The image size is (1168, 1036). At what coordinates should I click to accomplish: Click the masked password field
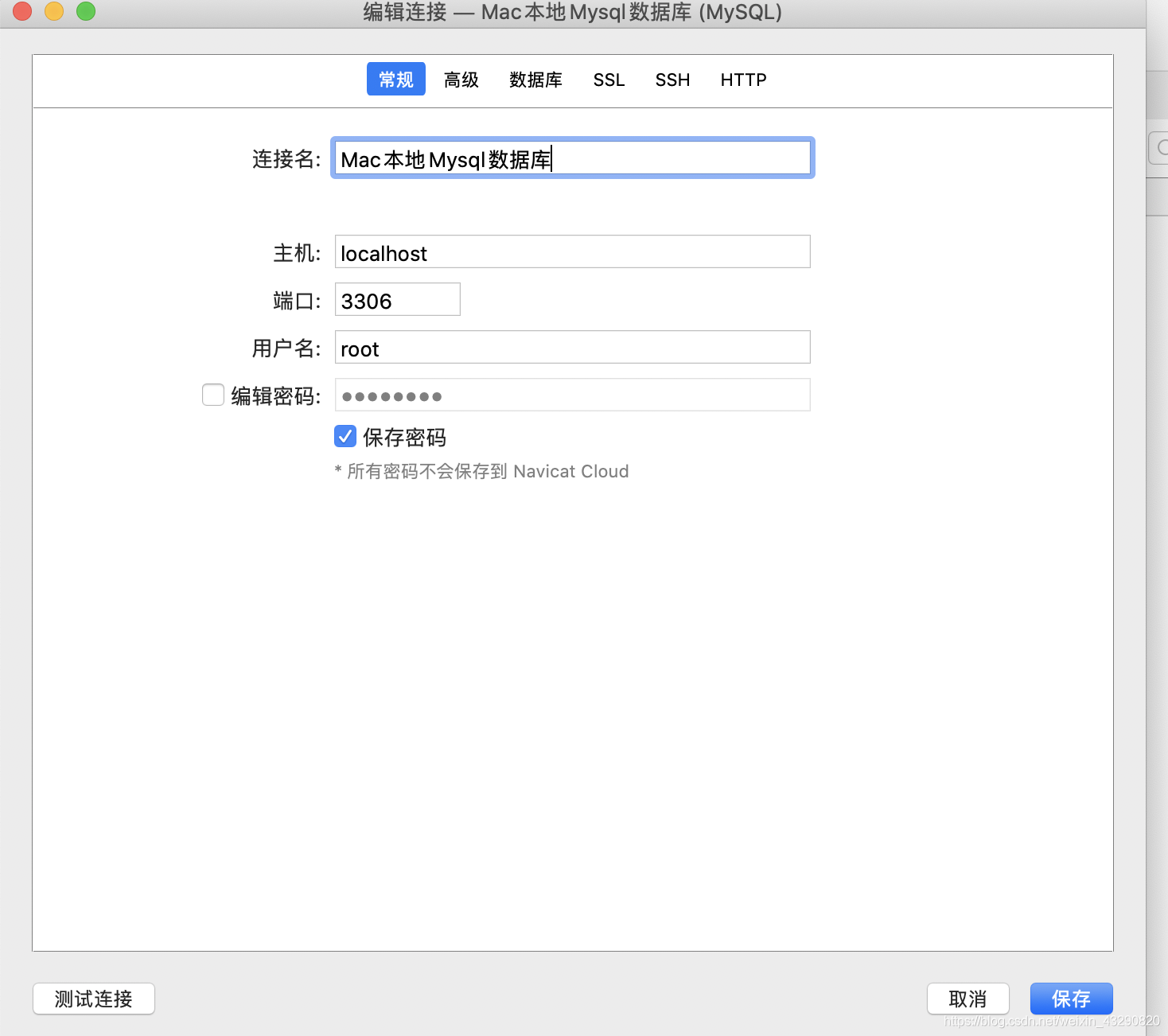[573, 395]
